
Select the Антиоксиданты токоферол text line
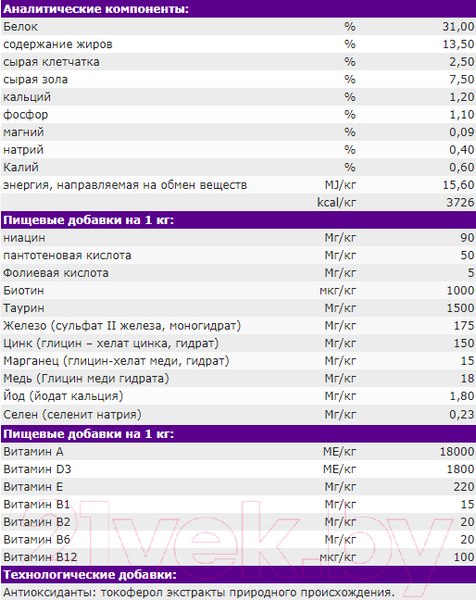[x=199, y=592]
